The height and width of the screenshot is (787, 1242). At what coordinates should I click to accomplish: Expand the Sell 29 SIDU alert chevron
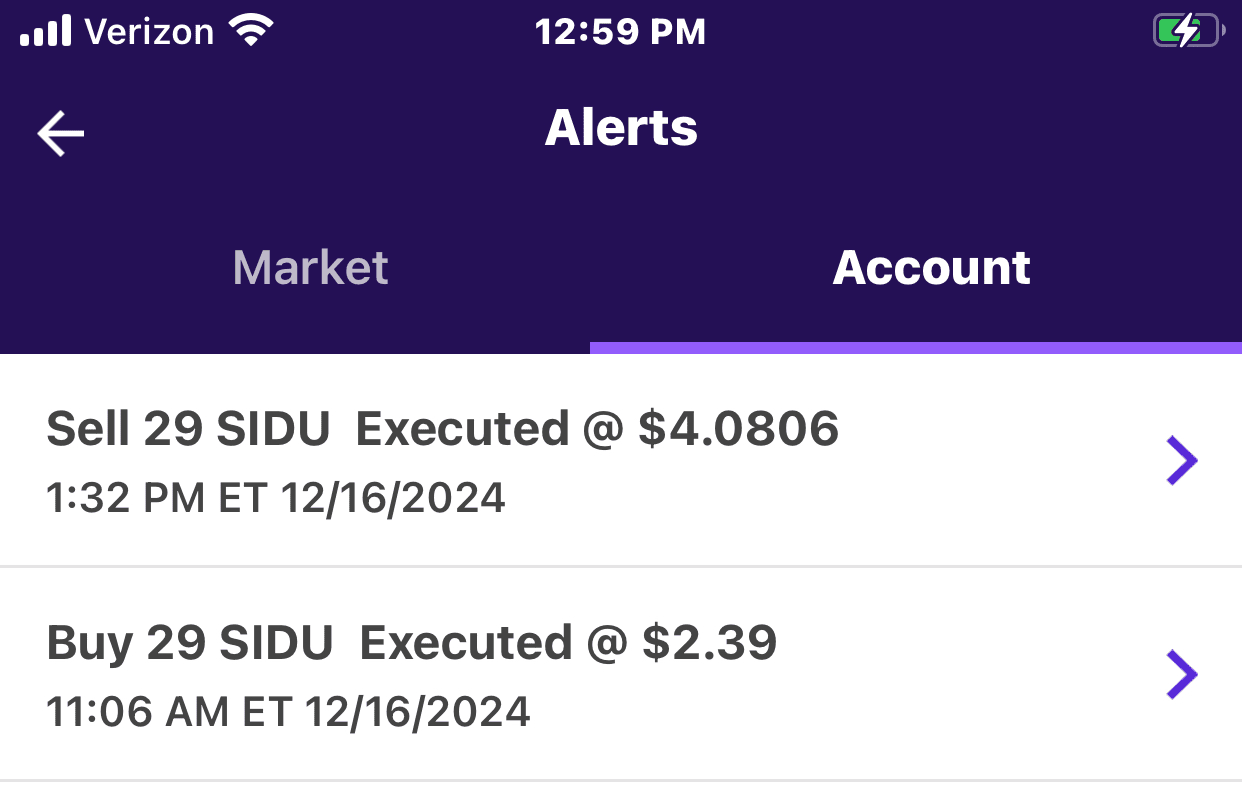pyautogui.click(x=1181, y=461)
